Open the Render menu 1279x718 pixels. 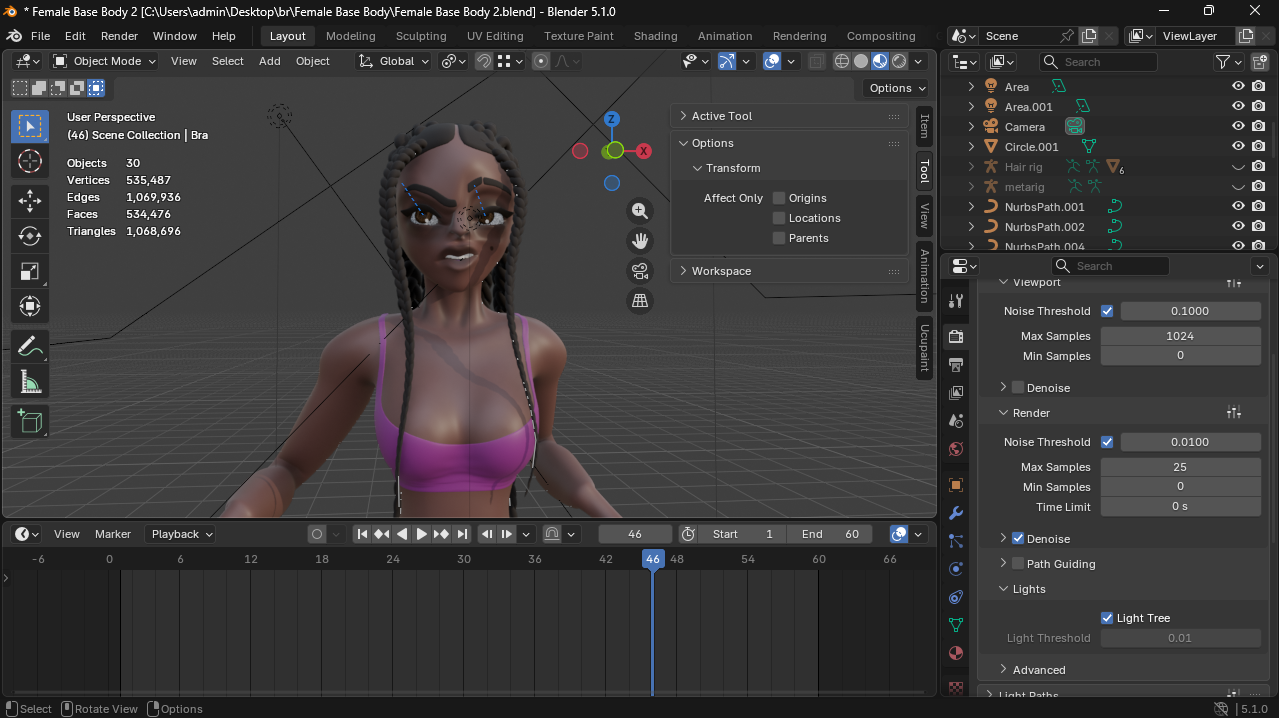119,36
